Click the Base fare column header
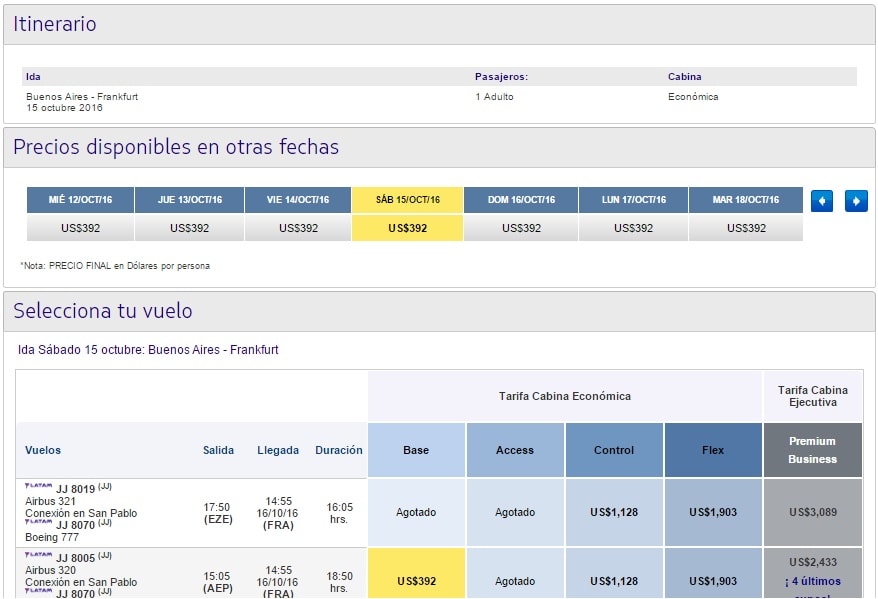This screenshot has height=599, width=878. (416, 450)
